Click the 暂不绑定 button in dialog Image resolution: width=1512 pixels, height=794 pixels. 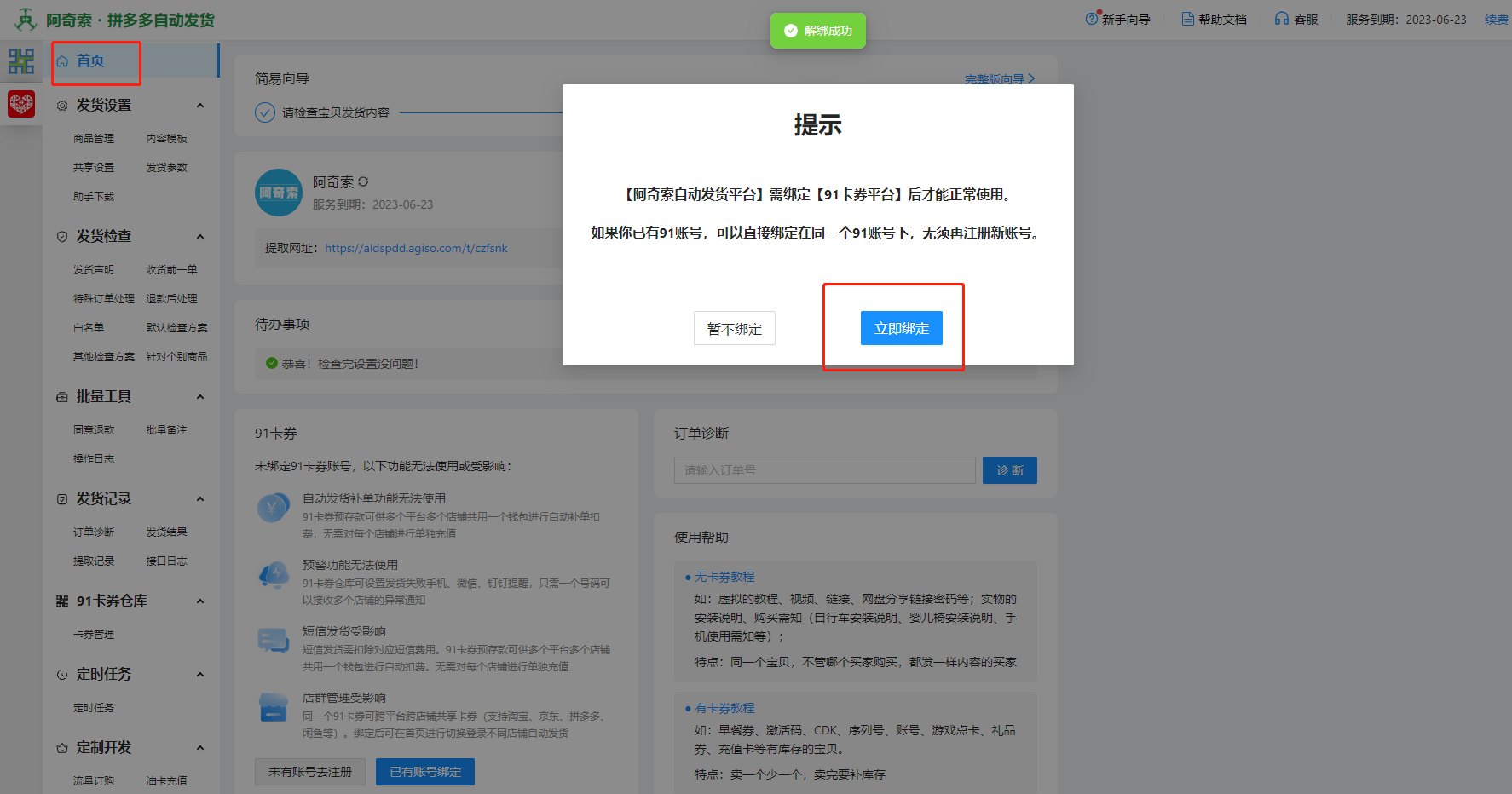tap(735, 328)
